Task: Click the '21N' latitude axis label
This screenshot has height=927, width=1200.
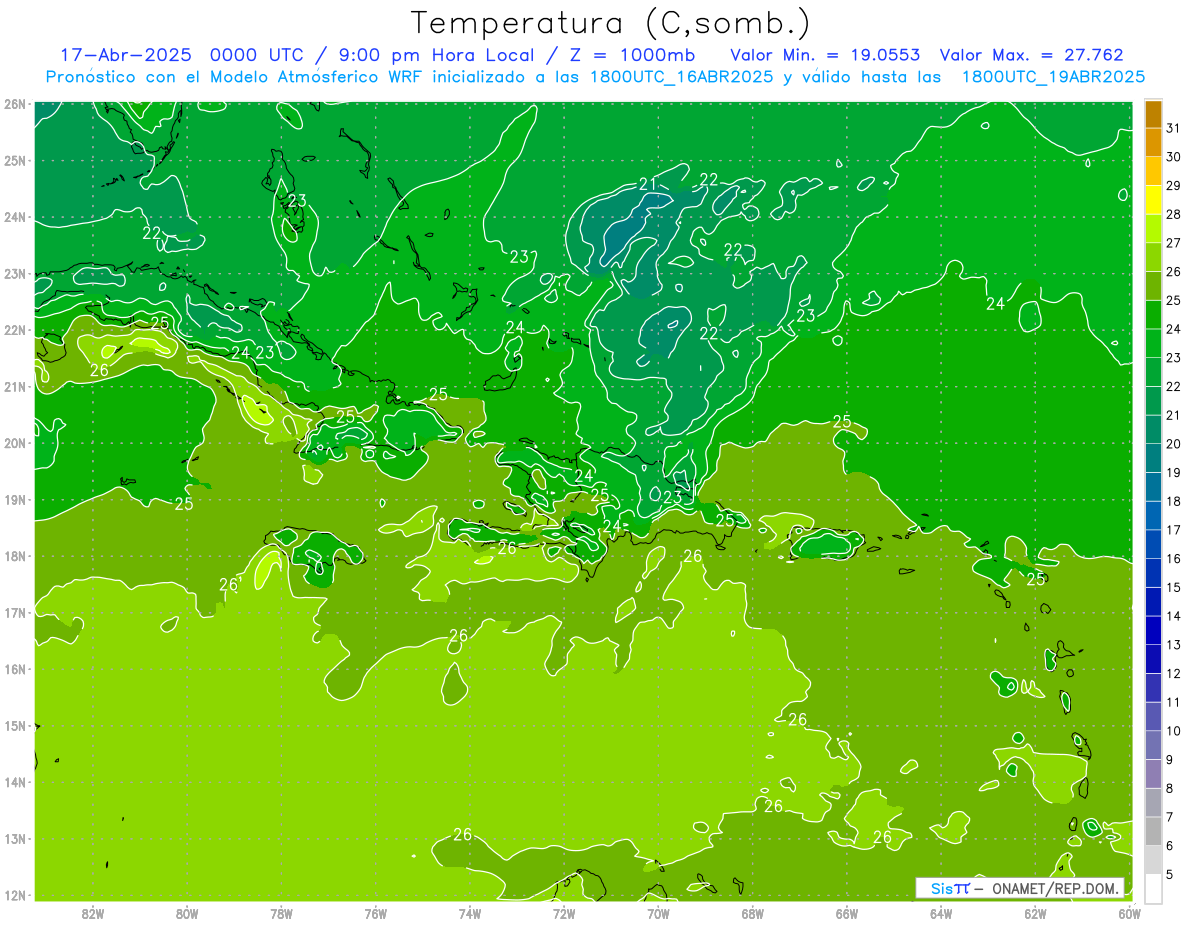Action: click(15, 387)
